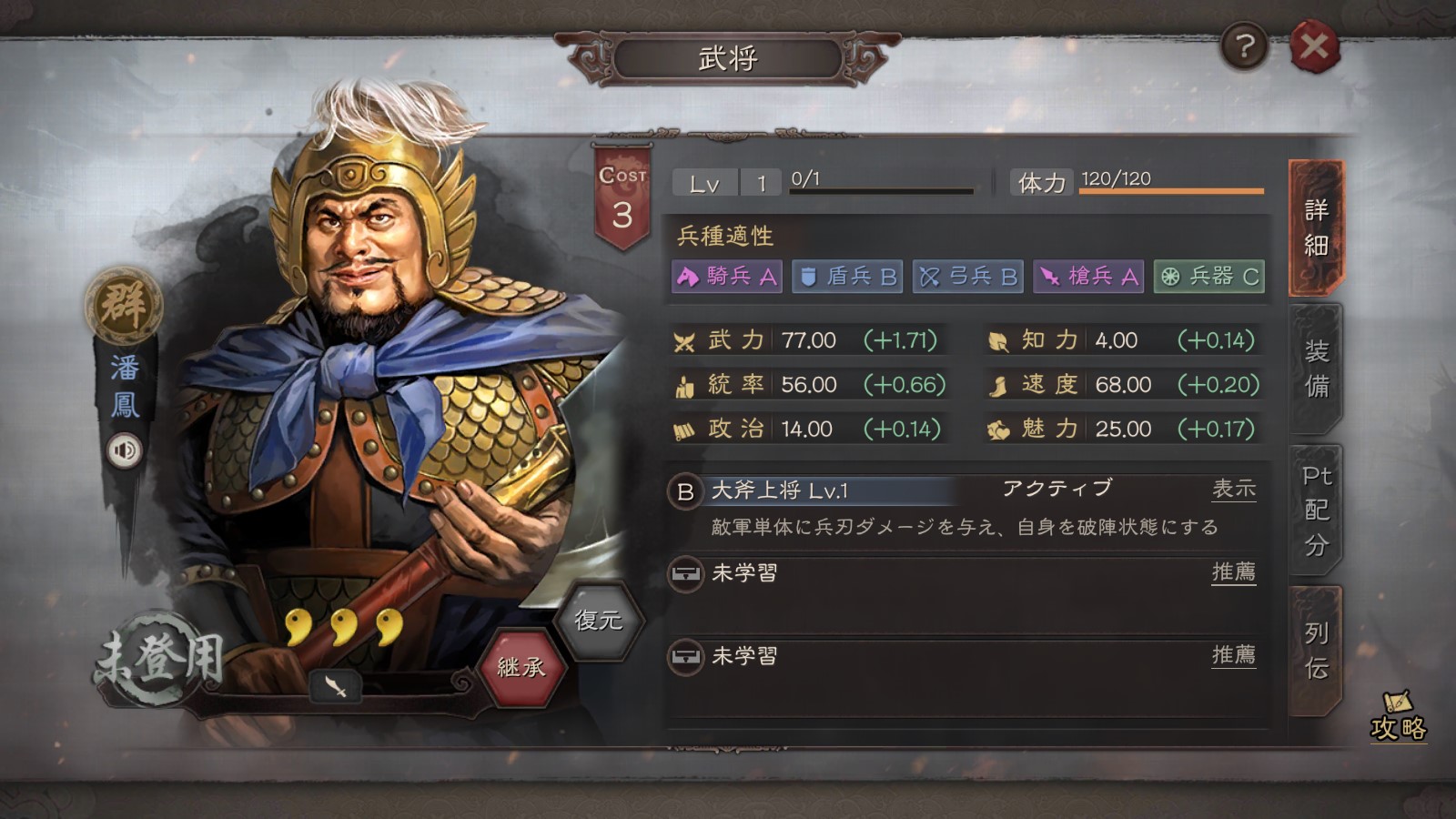The height and width of the screenshot is (819, 1456).
Task: Click the 継承 hexagon button
Action: (521, 668)
